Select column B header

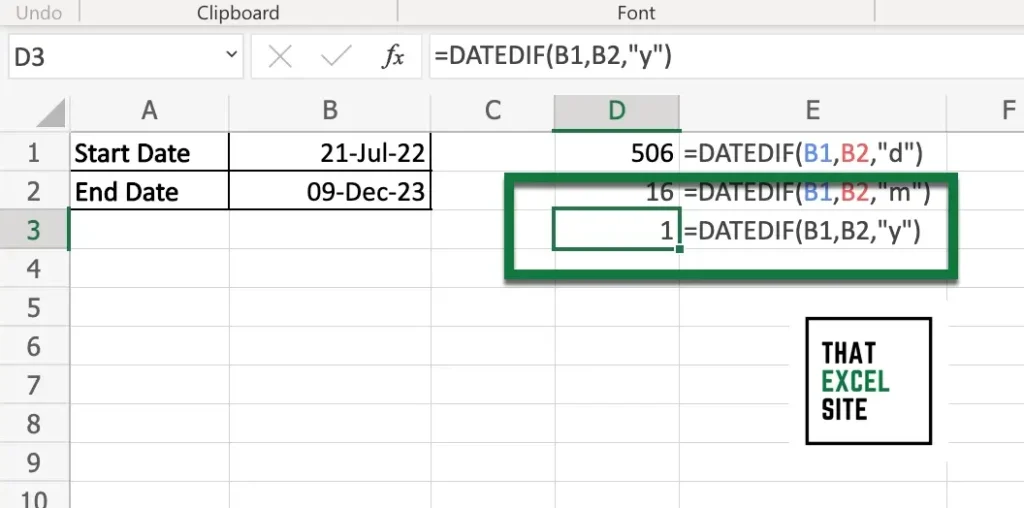click(330, 111)
